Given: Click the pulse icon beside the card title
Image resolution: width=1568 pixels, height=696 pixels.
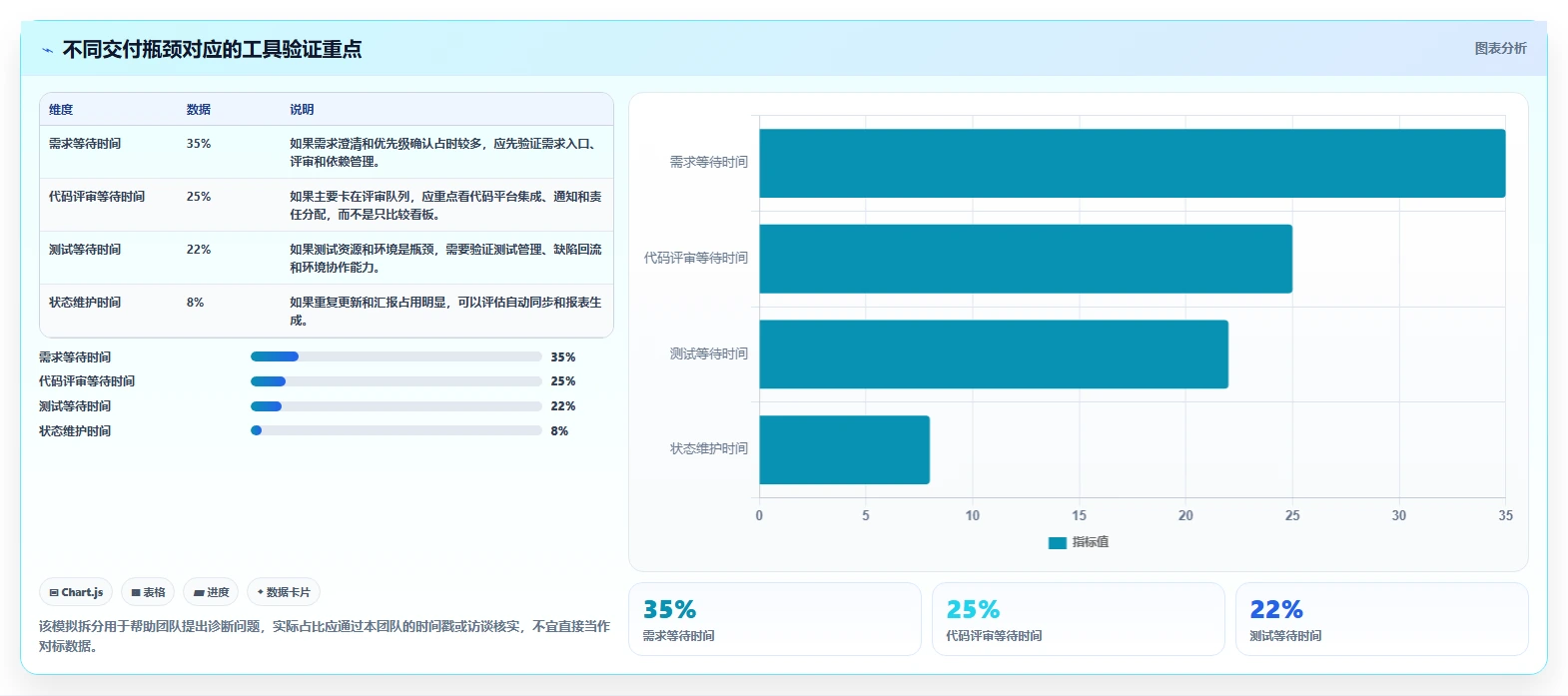Looking at the screenshot, I should pos(47,50).
